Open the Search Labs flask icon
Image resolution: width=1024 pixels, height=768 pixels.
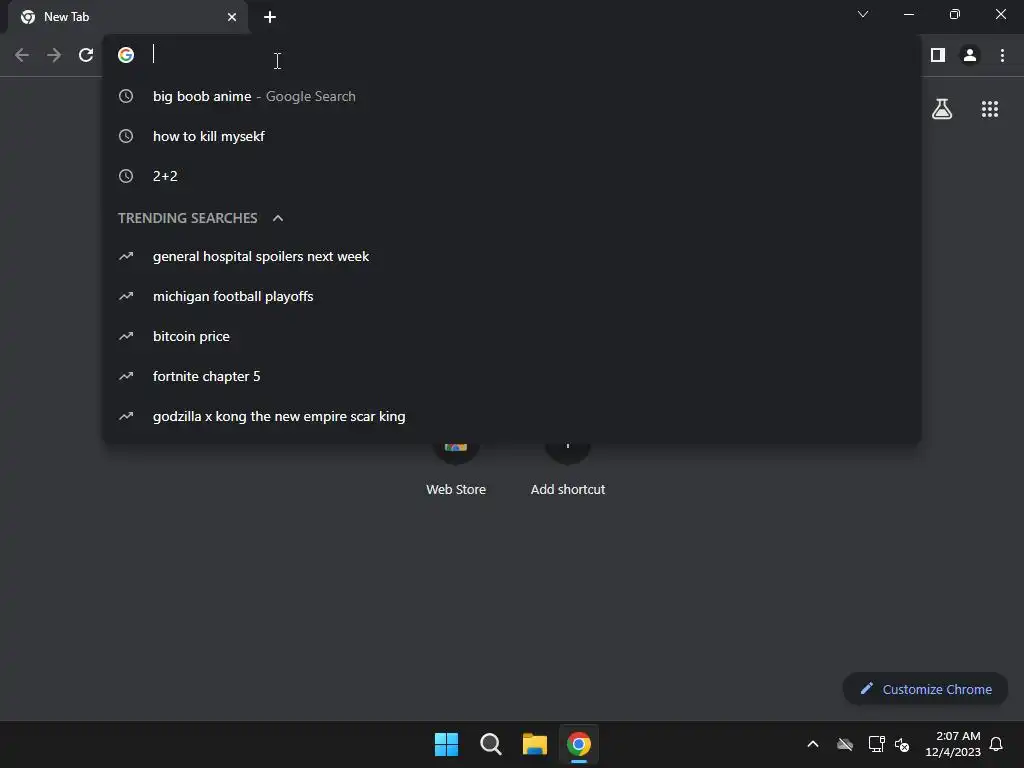pos(942,109)
